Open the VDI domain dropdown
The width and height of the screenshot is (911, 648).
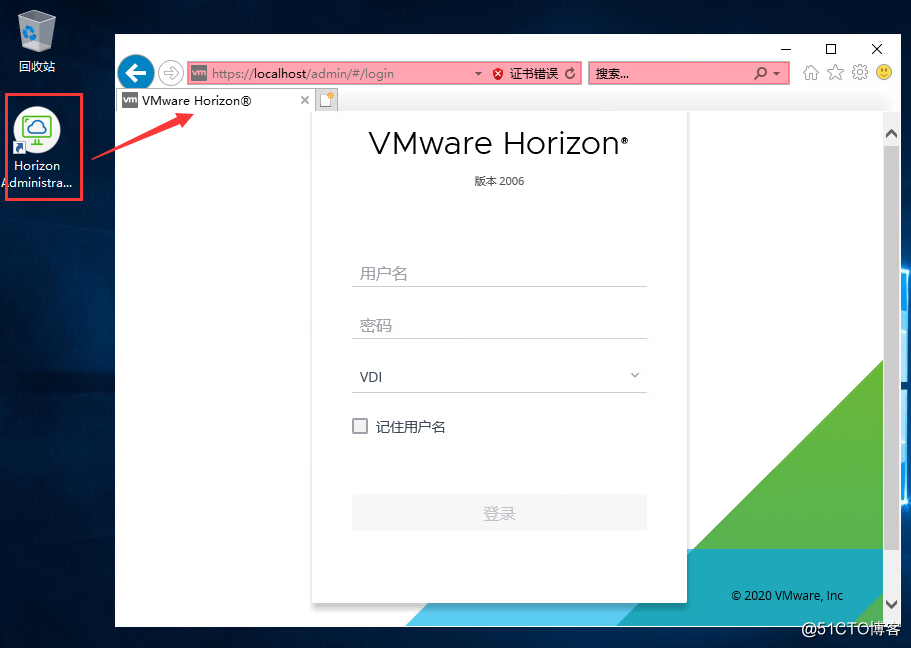click(499, 377)
